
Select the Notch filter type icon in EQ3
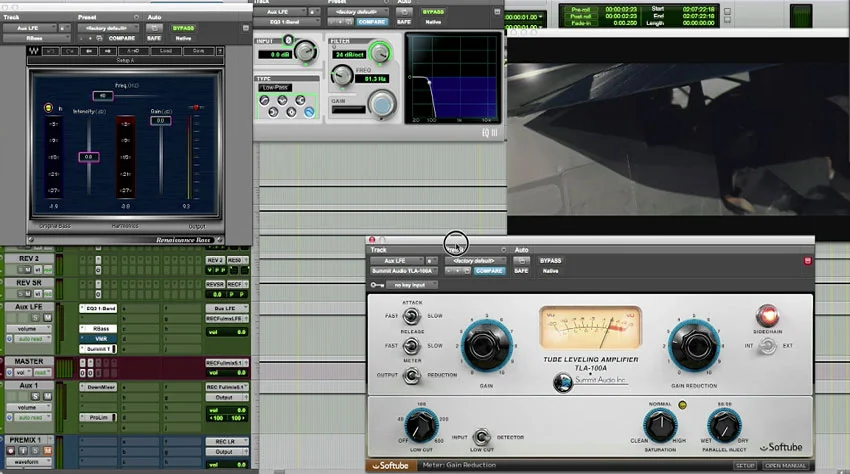click(x=282, y=100)
